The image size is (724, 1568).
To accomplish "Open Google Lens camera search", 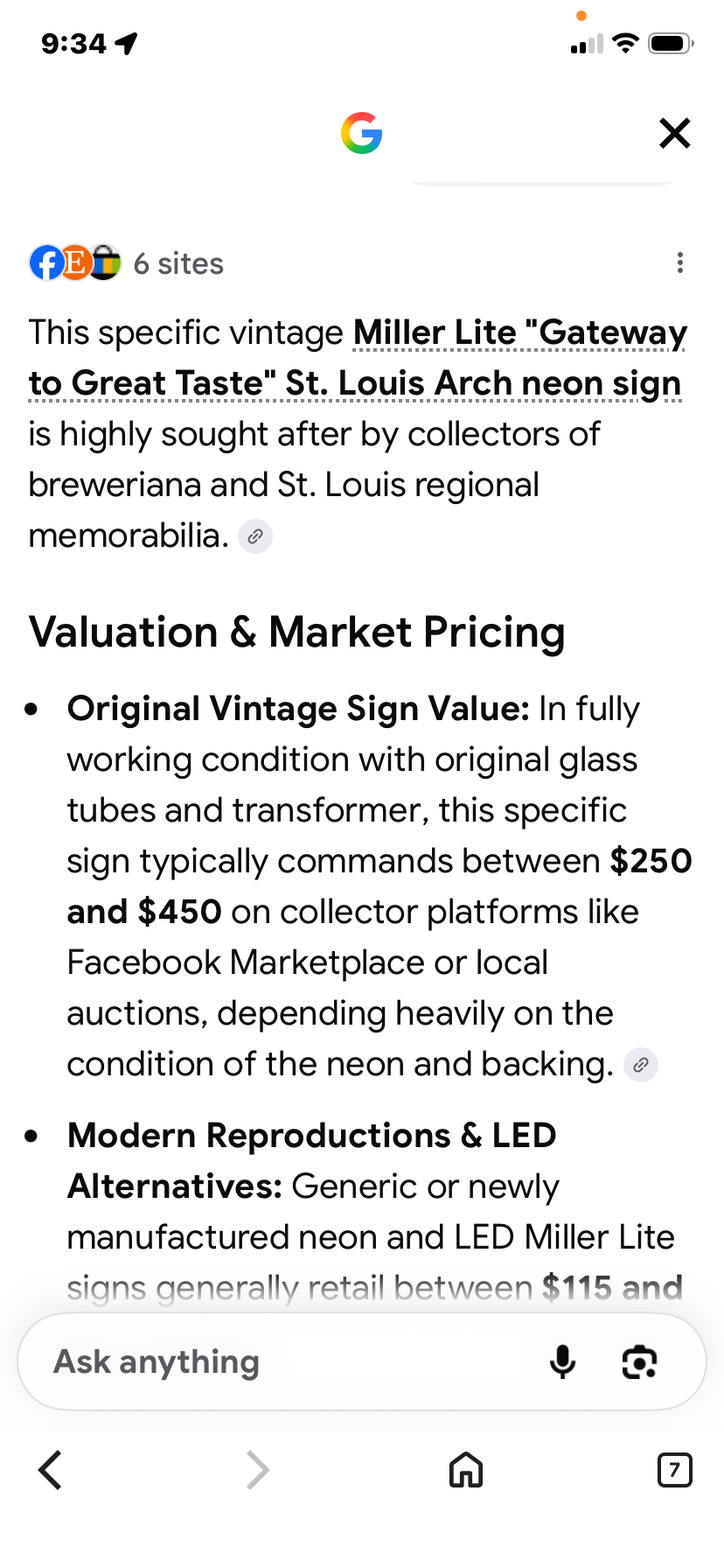I will pos(639,1361).
